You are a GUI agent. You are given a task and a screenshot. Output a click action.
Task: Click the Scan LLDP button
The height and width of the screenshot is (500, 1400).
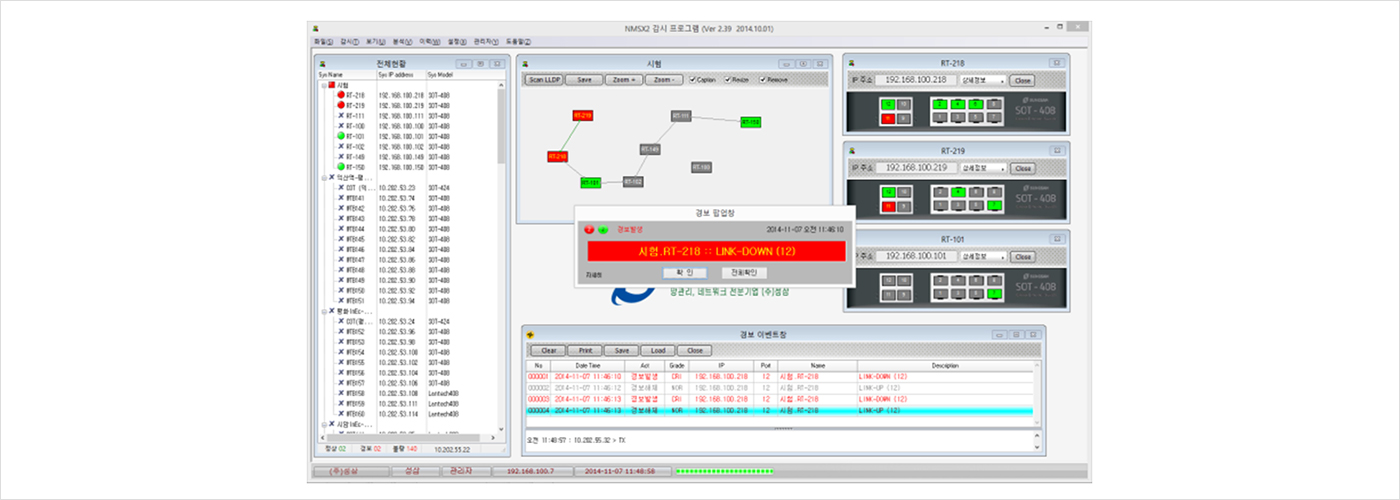pyautogui.click(x=545, y=79)
